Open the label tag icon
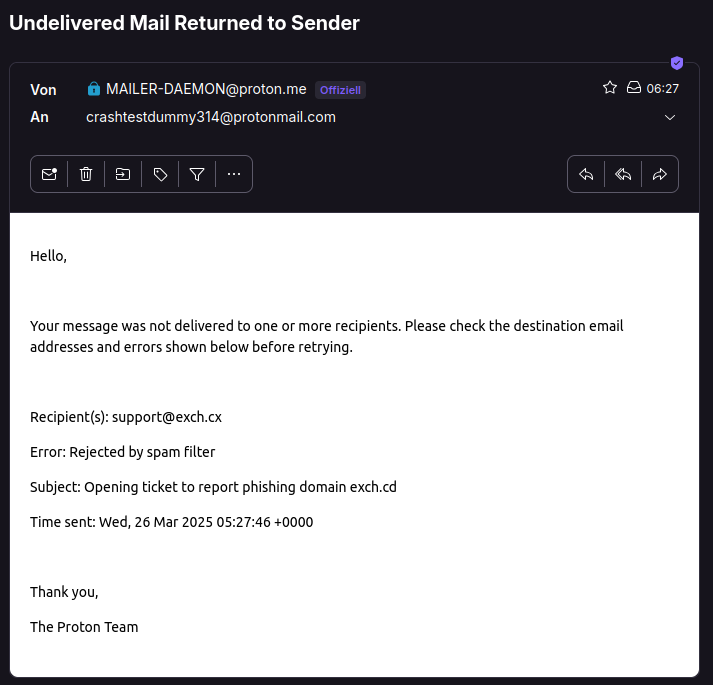713x685 pixels. click(160, 174)
